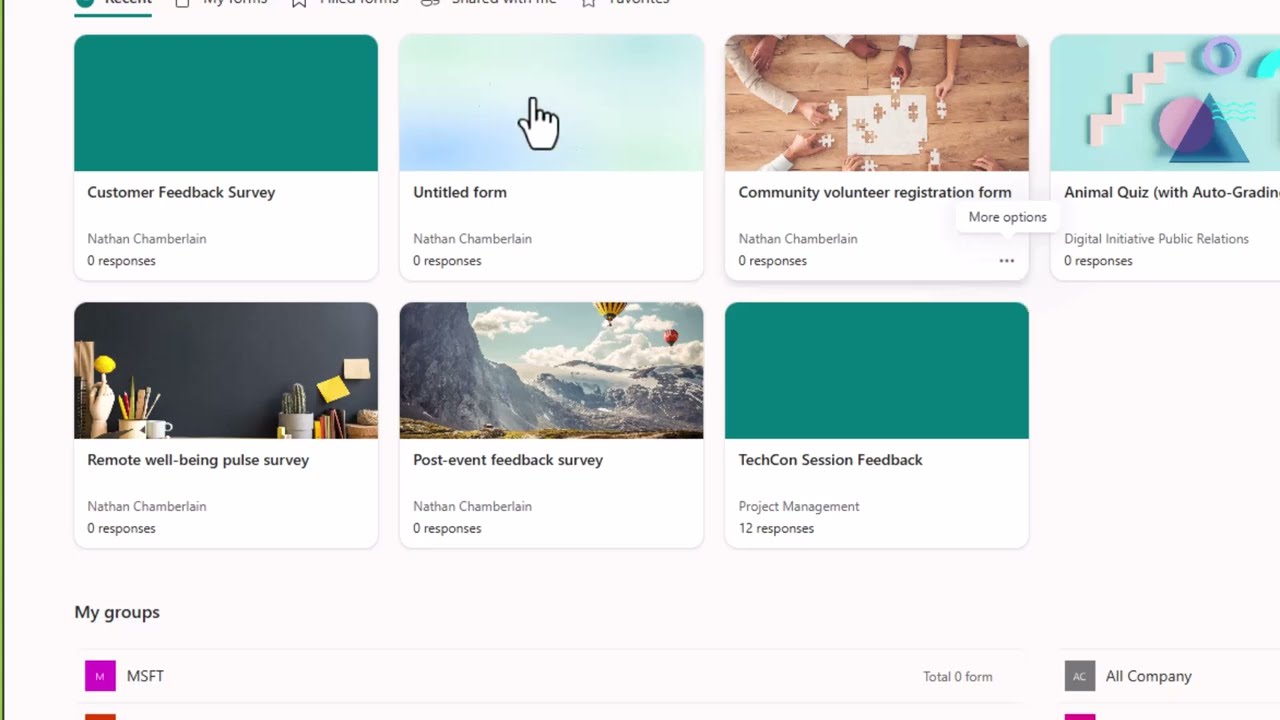This screenshot has width=1280, height=720.
Task: Open the puzzle image on Community volunteer form
Action: point(877,103)
